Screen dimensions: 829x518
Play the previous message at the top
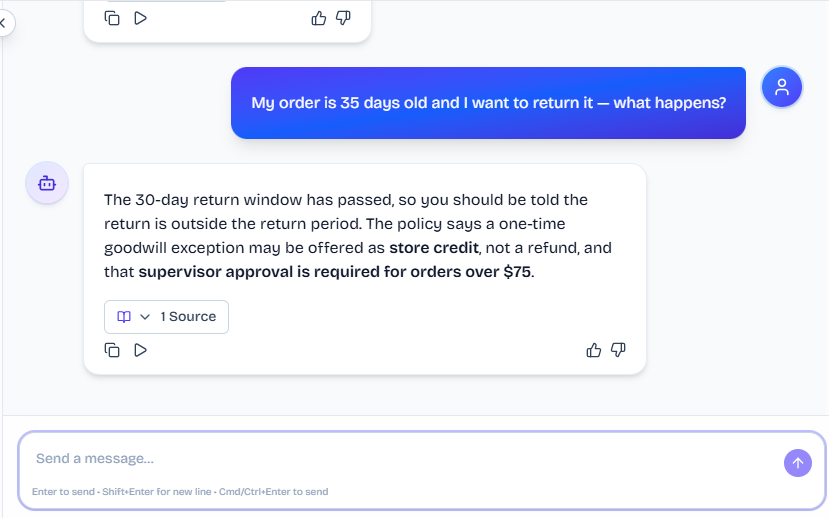[x=140, y=18]
